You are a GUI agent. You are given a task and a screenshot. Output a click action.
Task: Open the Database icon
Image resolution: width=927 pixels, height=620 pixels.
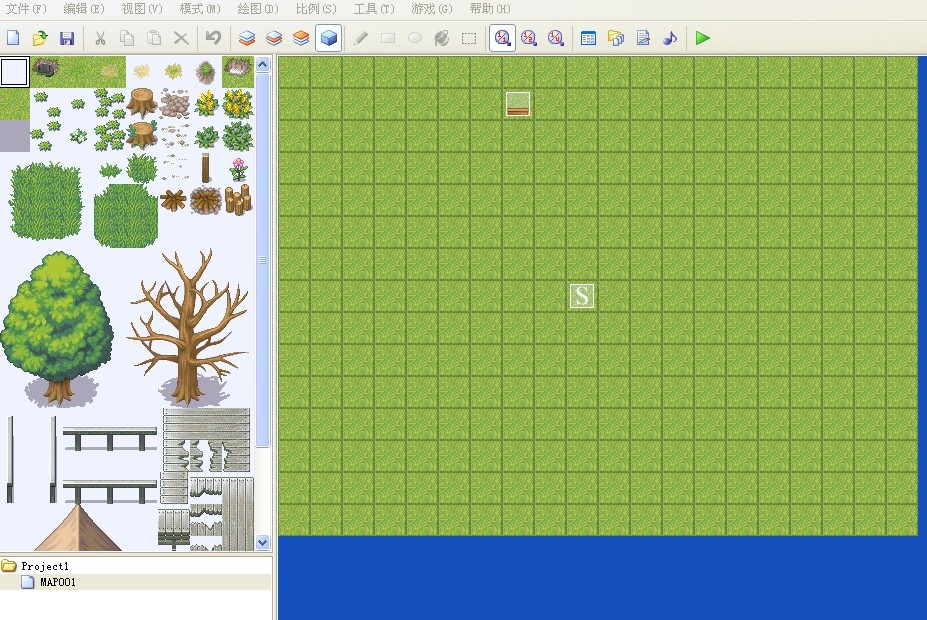(x=588, y=38)
